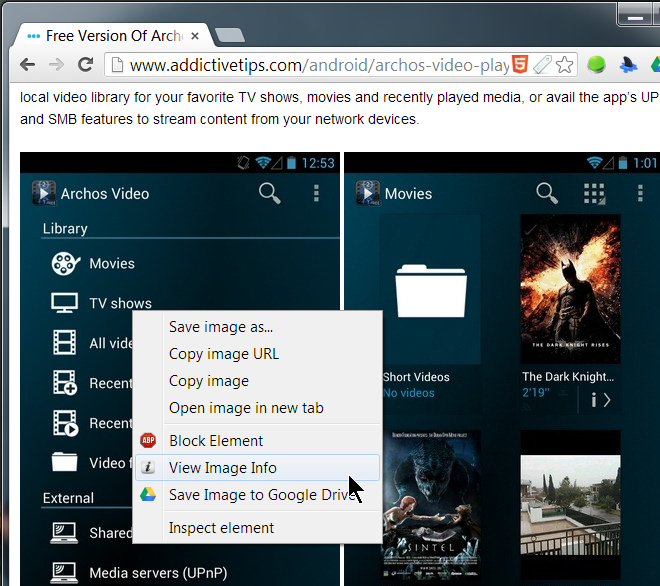Open the Short Videos folder thumbnail
The height and width of the screenshot is (586, 660).
(431, 289)
